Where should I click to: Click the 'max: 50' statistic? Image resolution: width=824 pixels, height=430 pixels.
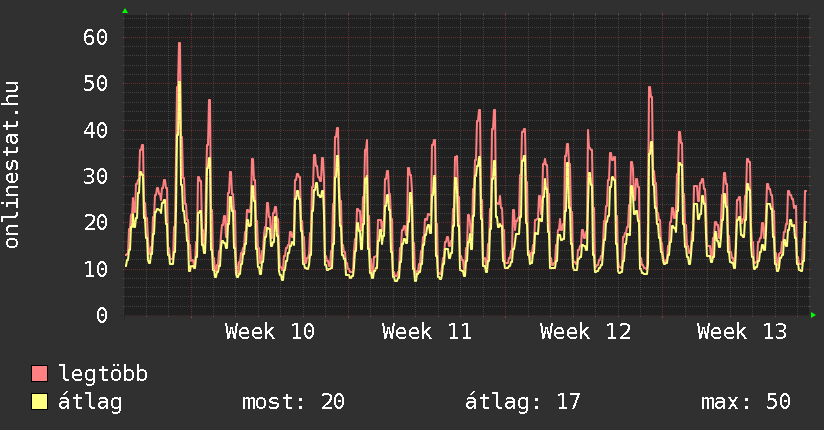(745, 402)
